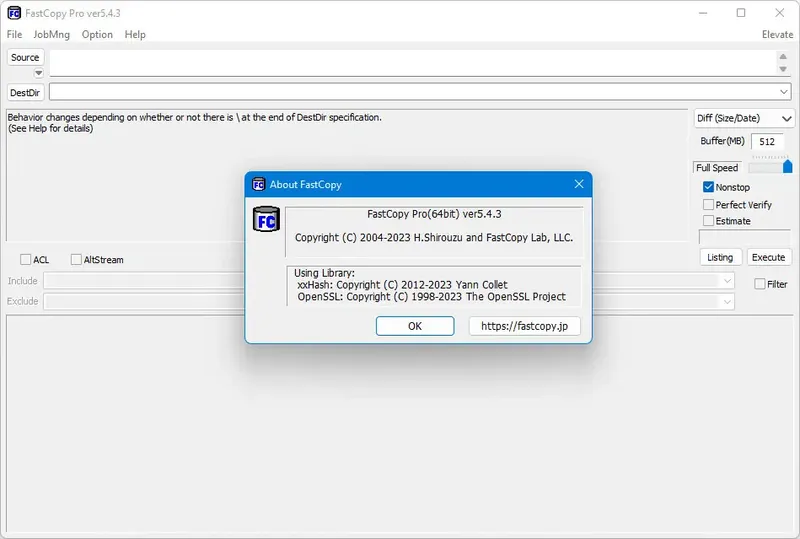Enable the Perfect Verify checkbox
The height and width of the screenshot is (539, 800).
pyautogui.click(x=708, y=204)
